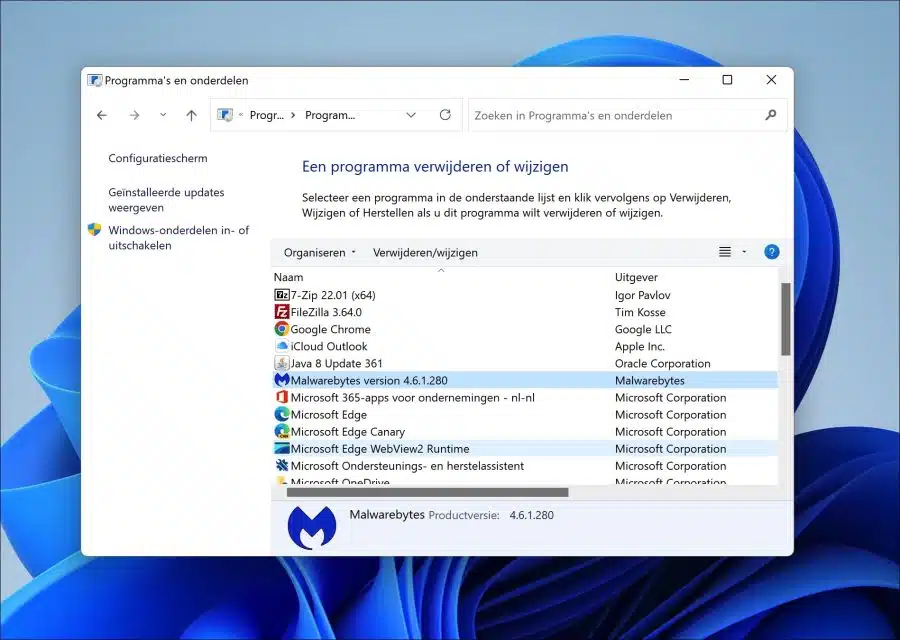Click the Program... breadcrumb segment
This screenshot has width=900, height=640.
click(330, 115)
